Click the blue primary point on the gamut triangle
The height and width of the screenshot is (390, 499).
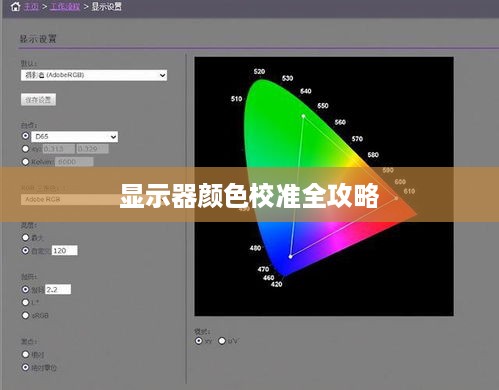point(290,257)
